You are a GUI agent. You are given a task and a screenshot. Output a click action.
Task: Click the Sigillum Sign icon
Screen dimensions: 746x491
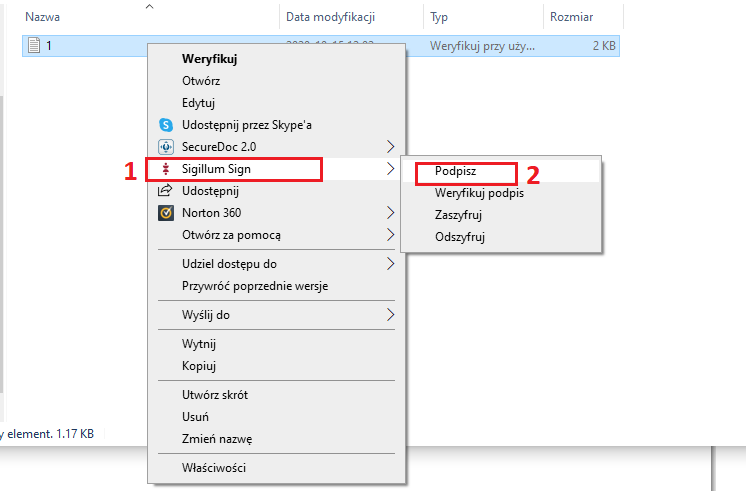pos(166,169)
